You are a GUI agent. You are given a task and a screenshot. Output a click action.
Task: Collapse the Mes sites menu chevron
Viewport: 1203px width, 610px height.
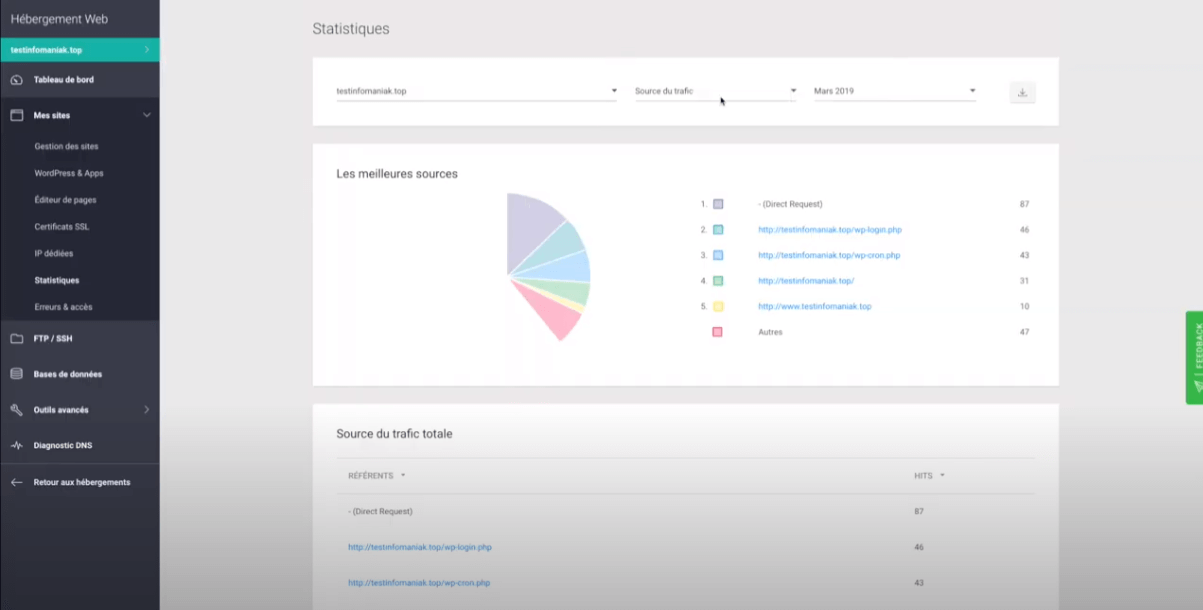pos(147,116)
